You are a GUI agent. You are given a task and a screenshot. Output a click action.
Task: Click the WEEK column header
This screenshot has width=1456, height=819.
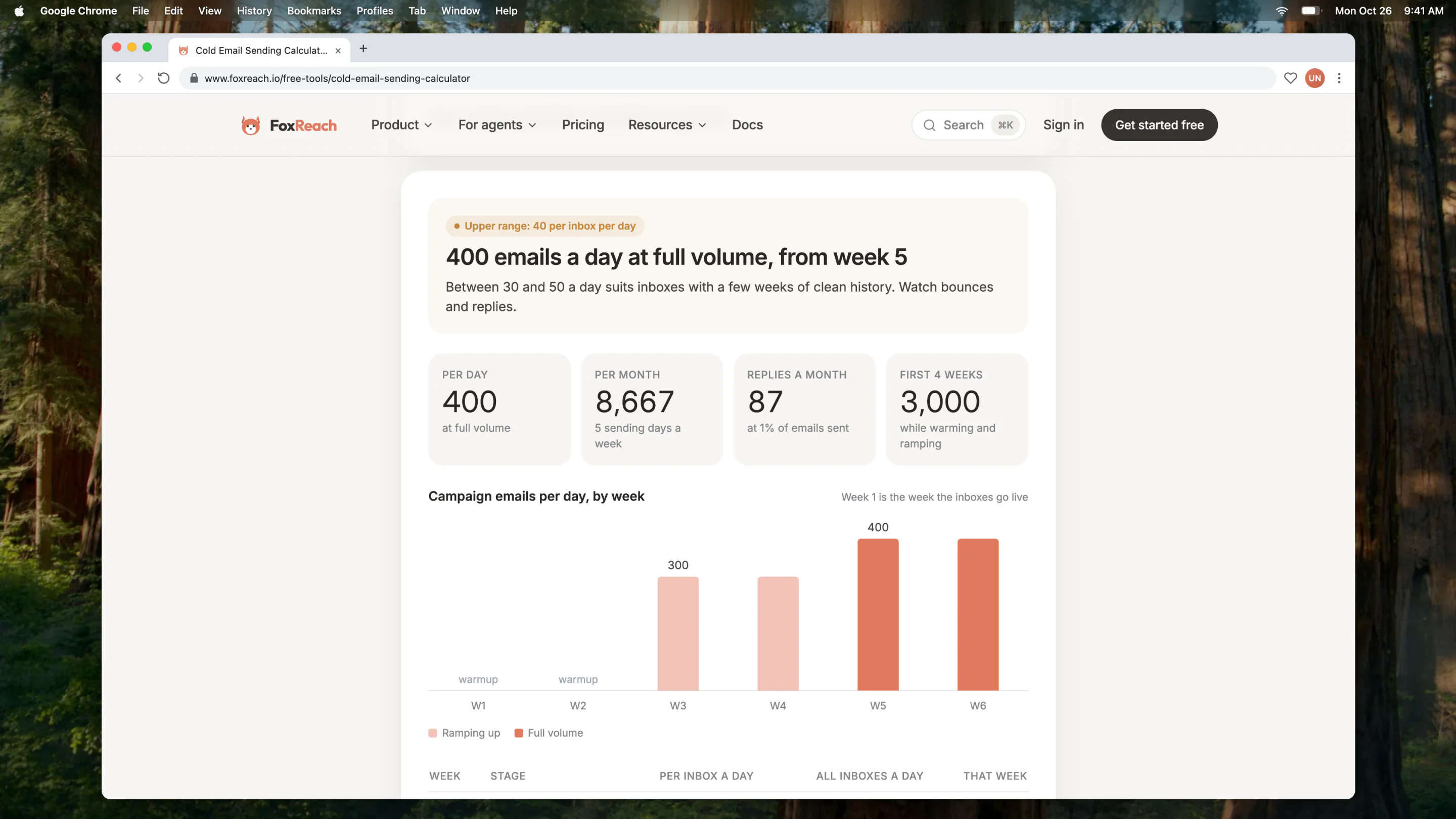[445, 776]
